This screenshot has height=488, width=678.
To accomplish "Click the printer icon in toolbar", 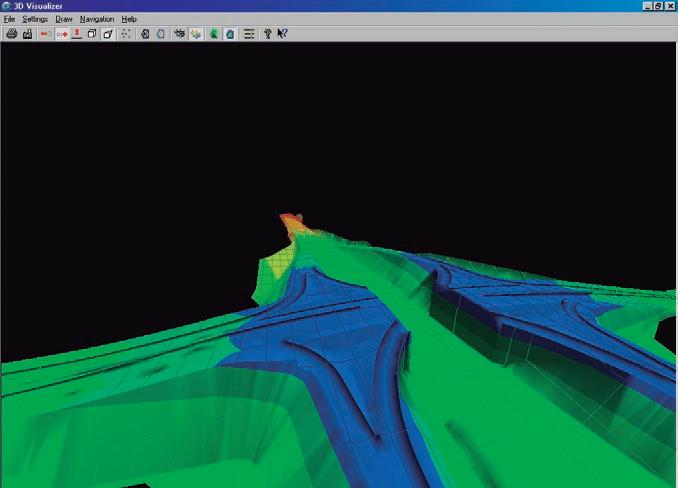I will (11, 34).
